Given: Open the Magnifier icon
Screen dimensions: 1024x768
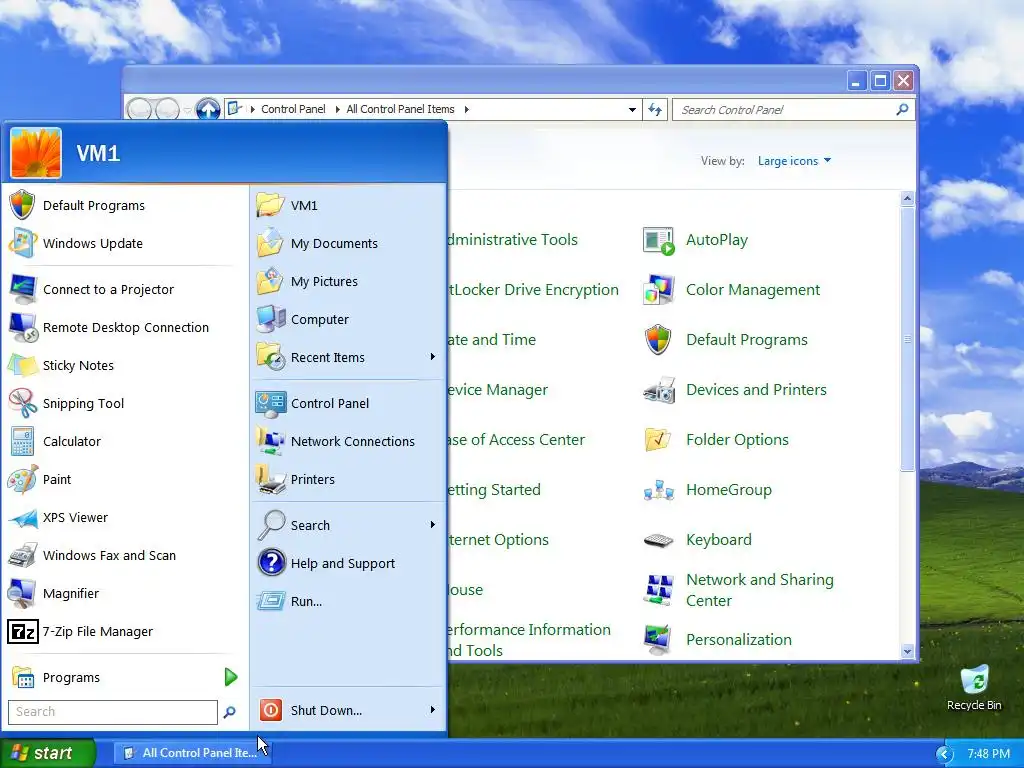Looking at the screenshot, I should (x=22, y=593).
